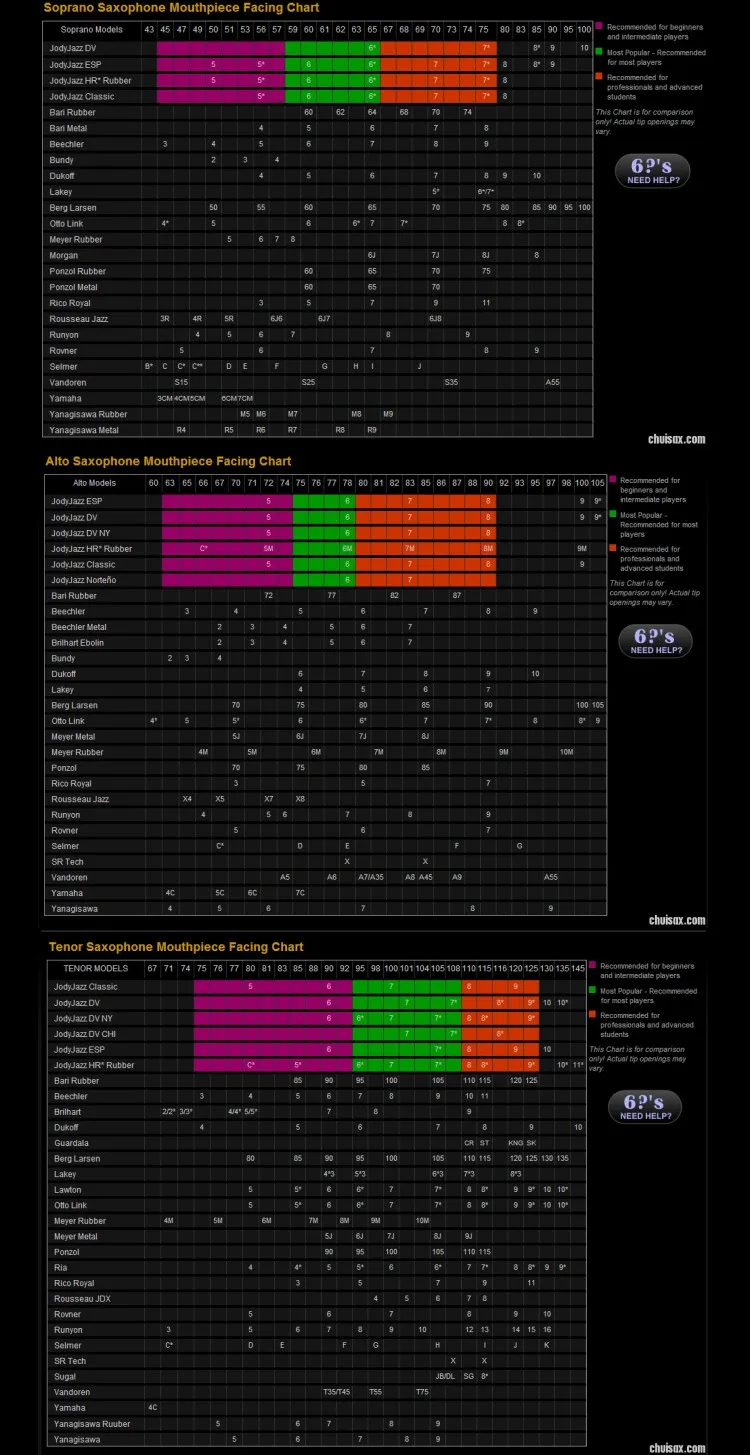Select Lawton row in Tenor chart
This screenshot has width=750, height=1455.
[x=318, y=1190]
